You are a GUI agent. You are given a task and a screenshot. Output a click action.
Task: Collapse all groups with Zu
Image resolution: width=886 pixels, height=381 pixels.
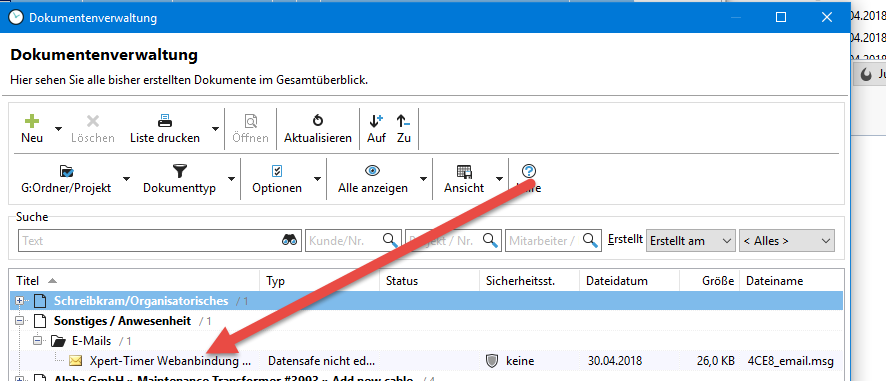[x=403, y=129]
